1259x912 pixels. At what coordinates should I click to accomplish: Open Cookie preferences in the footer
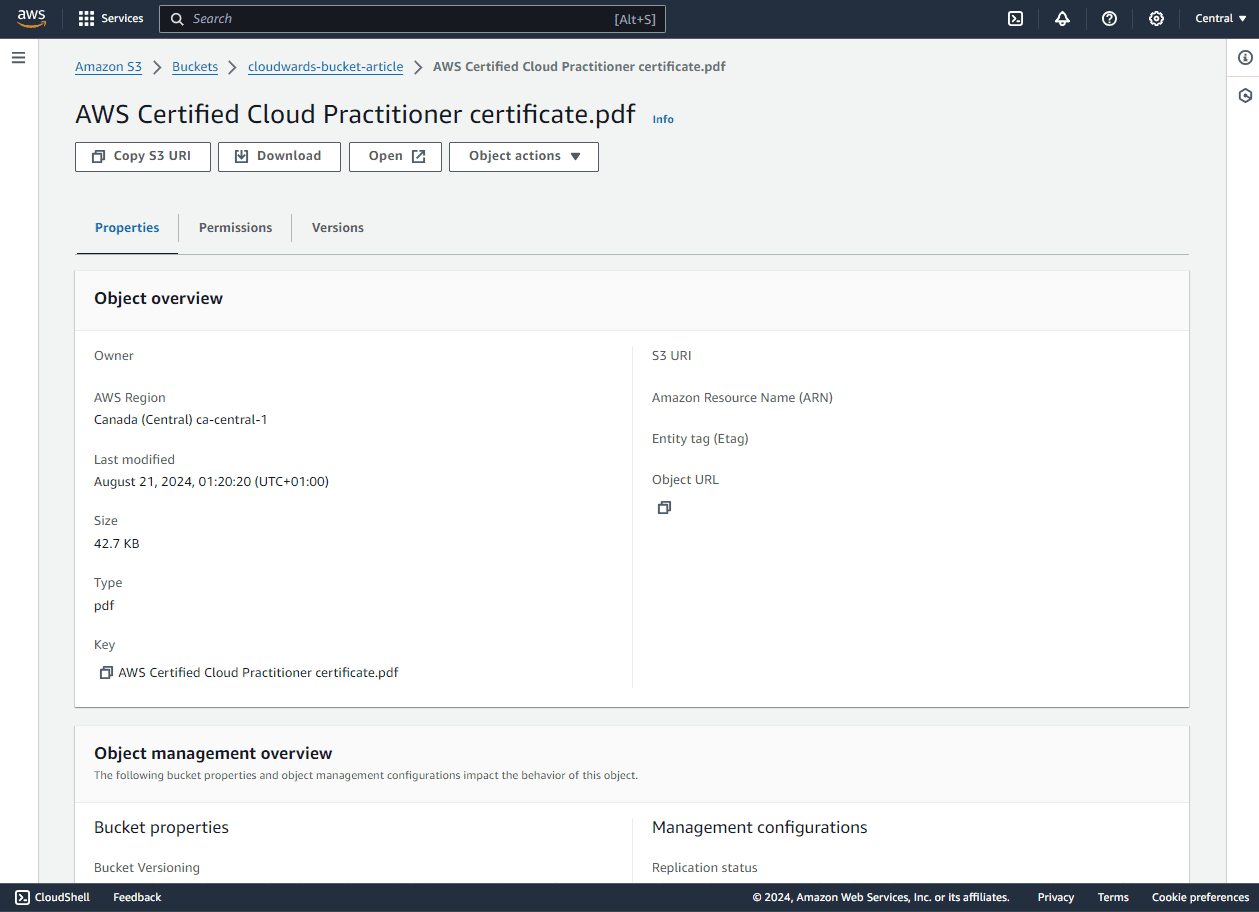coord(1200,897)
